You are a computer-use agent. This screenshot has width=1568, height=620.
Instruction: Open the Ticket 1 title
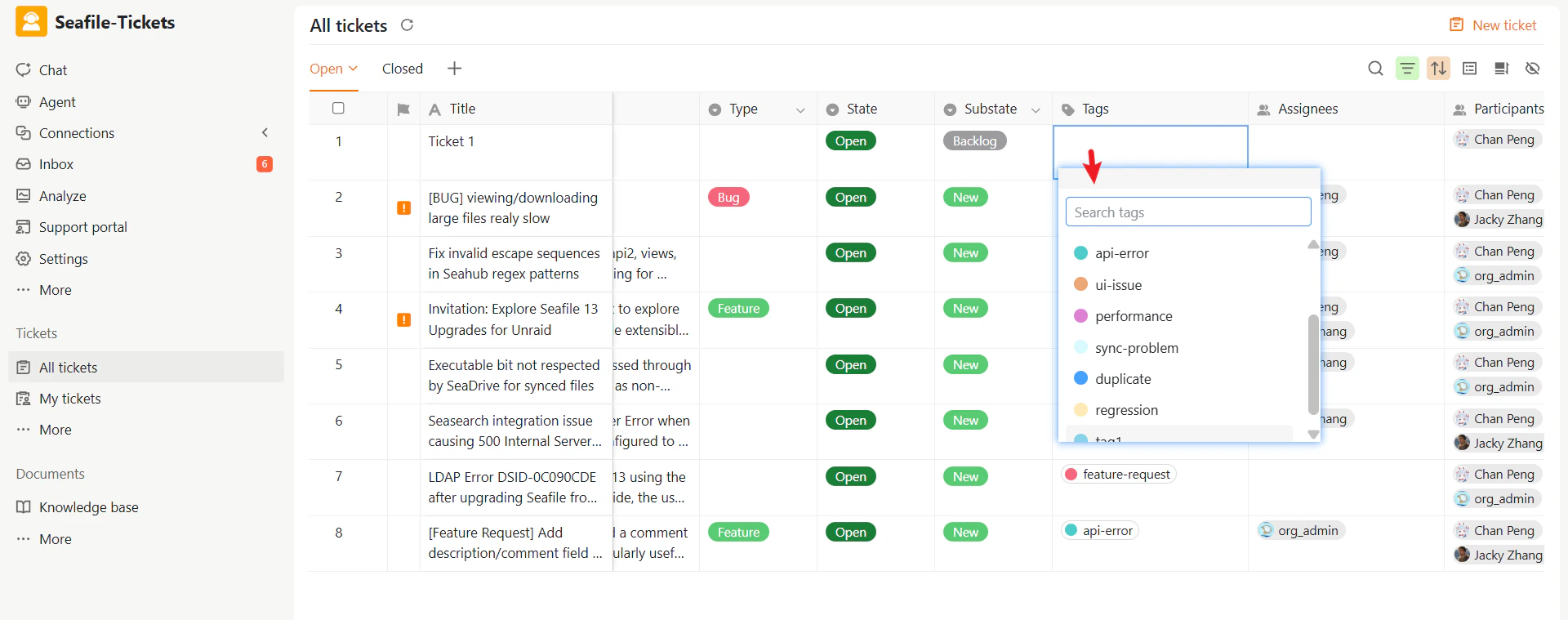451,141
